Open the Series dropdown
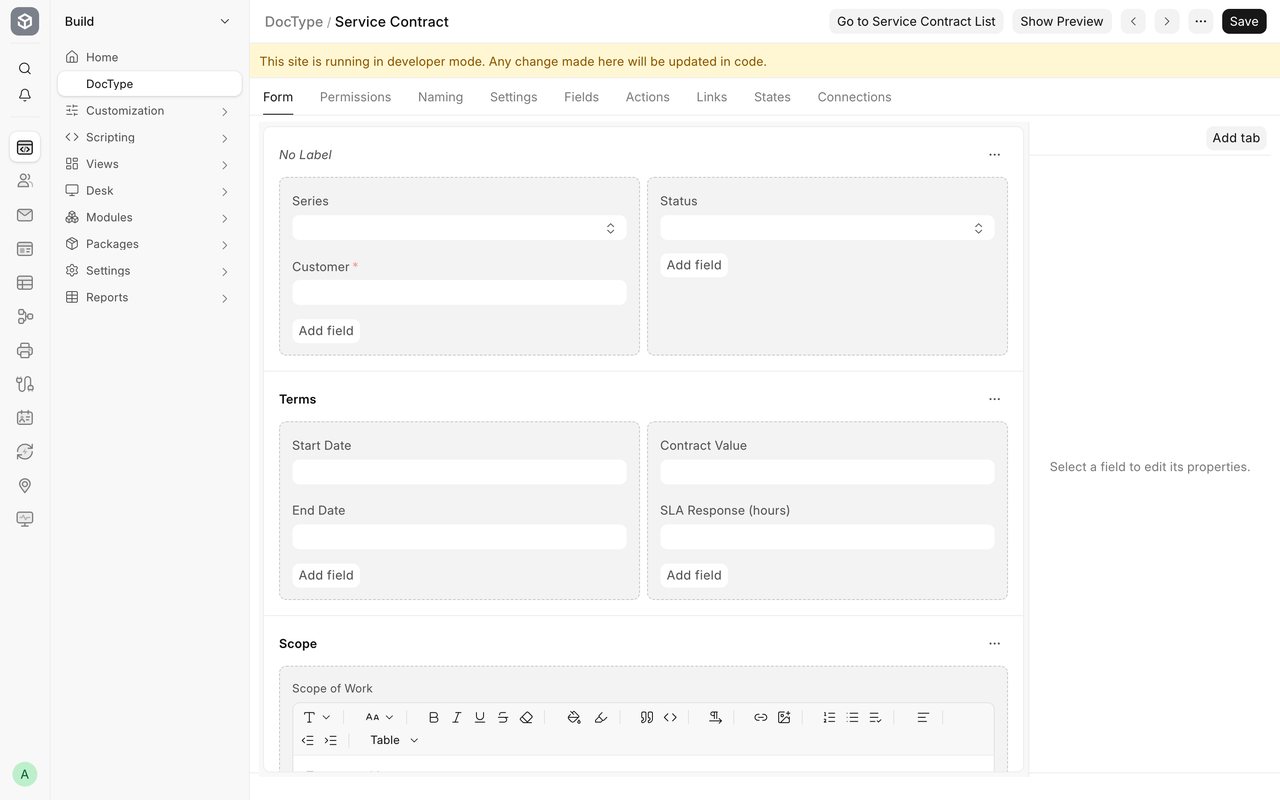The width and height of the screenshot is (1280, 800). click(459, 228)
